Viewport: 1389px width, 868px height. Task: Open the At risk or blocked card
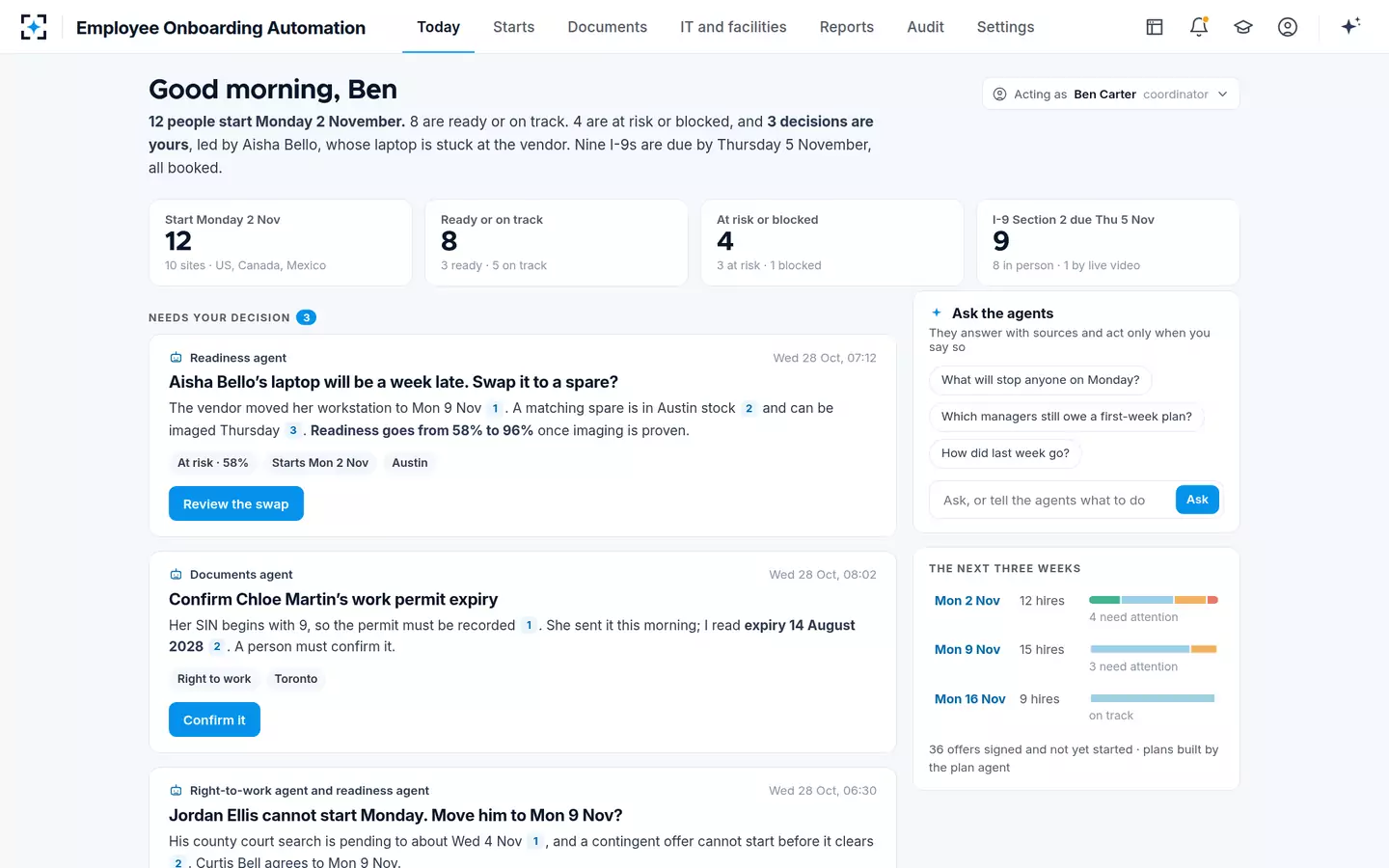[832, 242]
